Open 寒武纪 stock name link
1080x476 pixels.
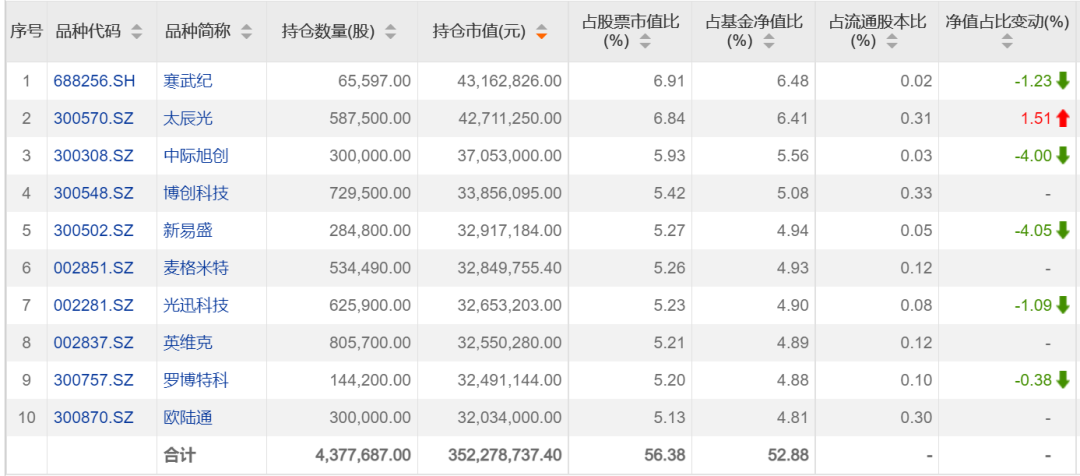(188, 81)
